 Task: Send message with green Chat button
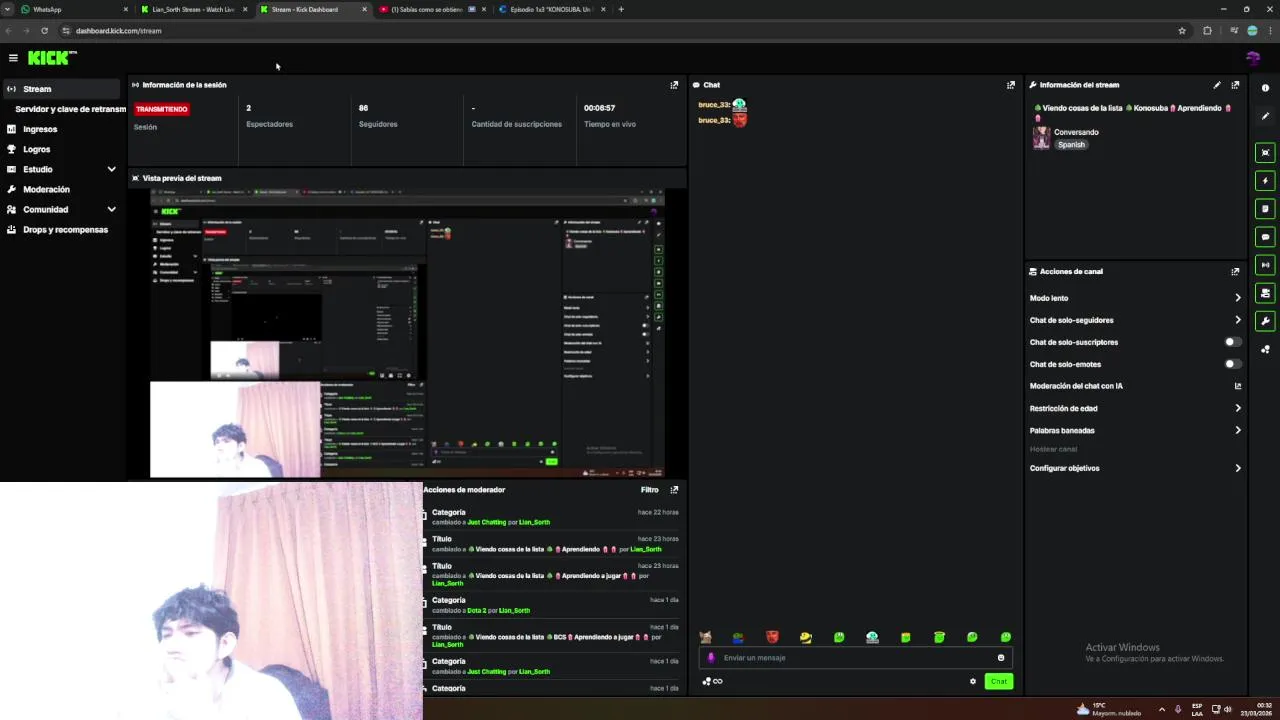point(999,682)
